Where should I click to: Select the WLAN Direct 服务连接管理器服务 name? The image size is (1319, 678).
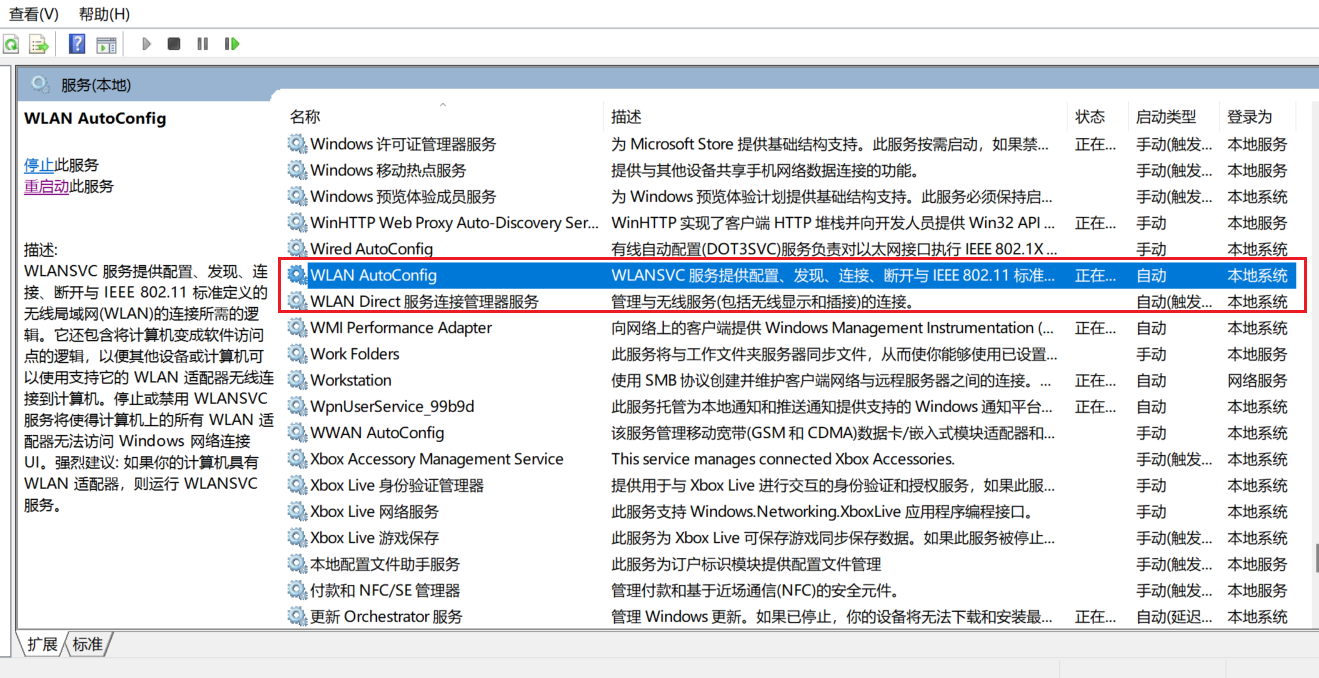pos(425,301)
